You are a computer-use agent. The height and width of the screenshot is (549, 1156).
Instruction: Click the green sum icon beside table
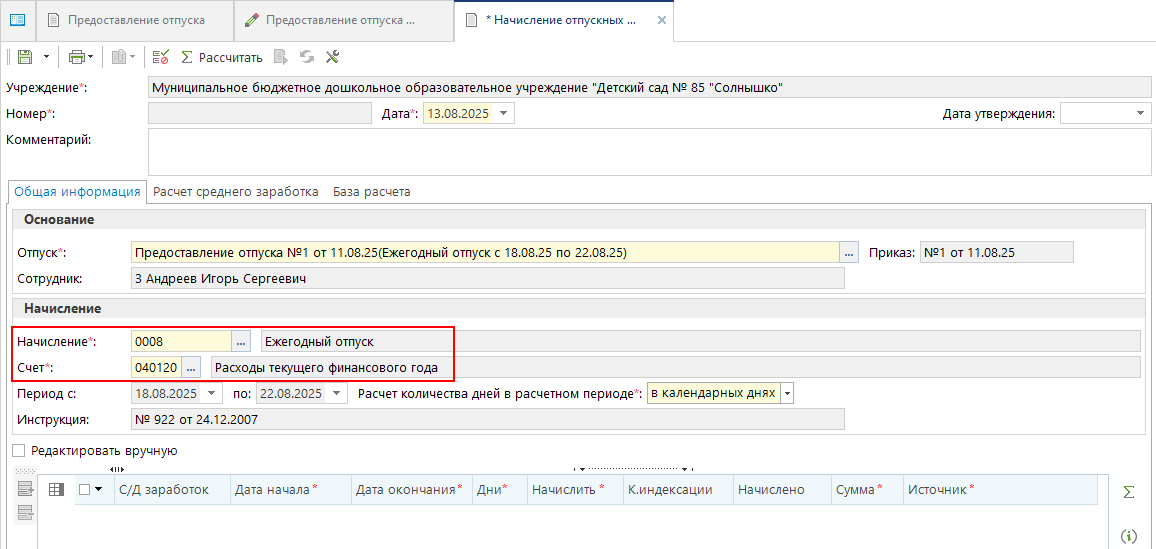tap(1129, 491)
